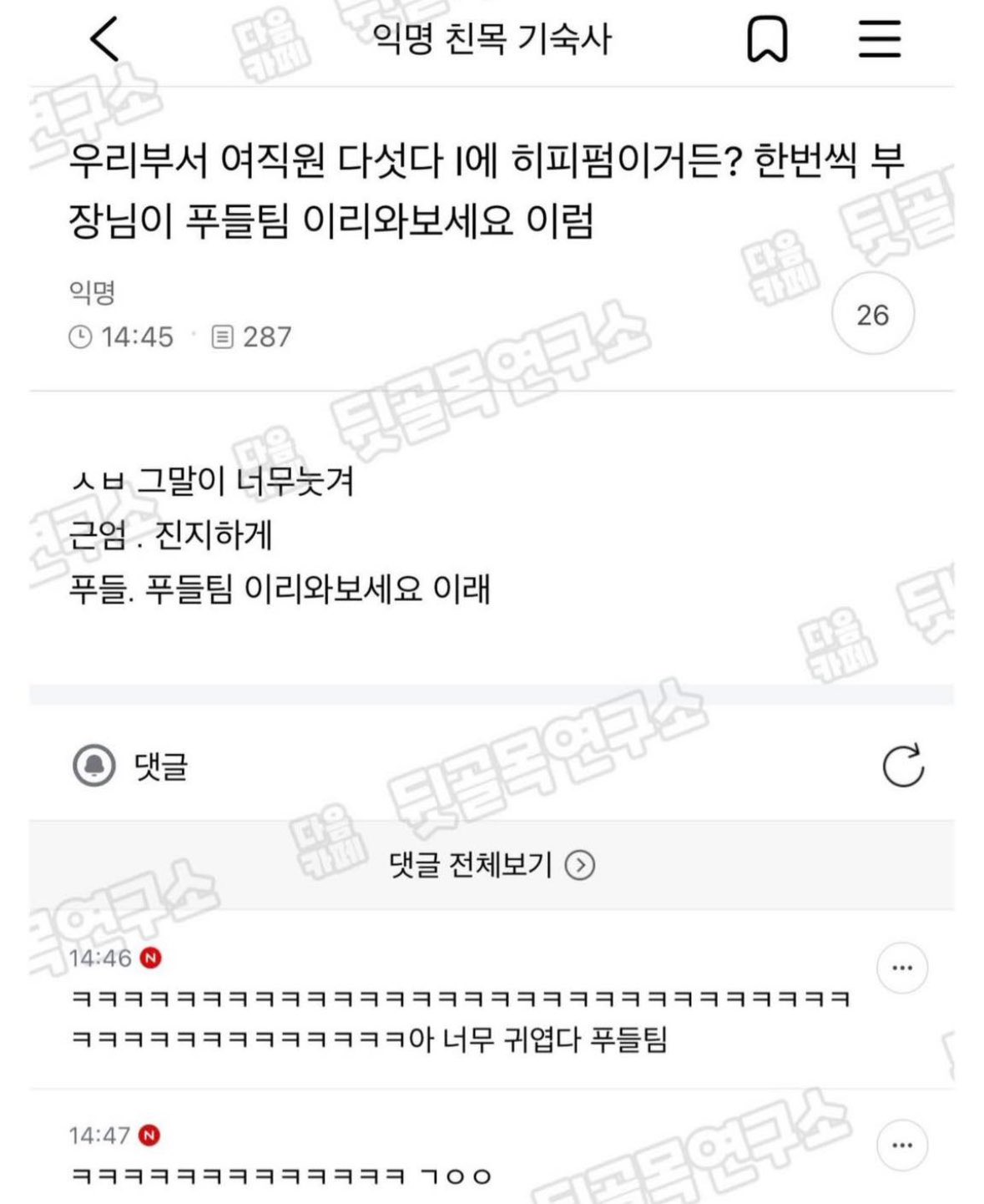Screen dimensions: 984x1204
Task: Bookmark this post with the bookmark icon
Action: coord(766,39)
